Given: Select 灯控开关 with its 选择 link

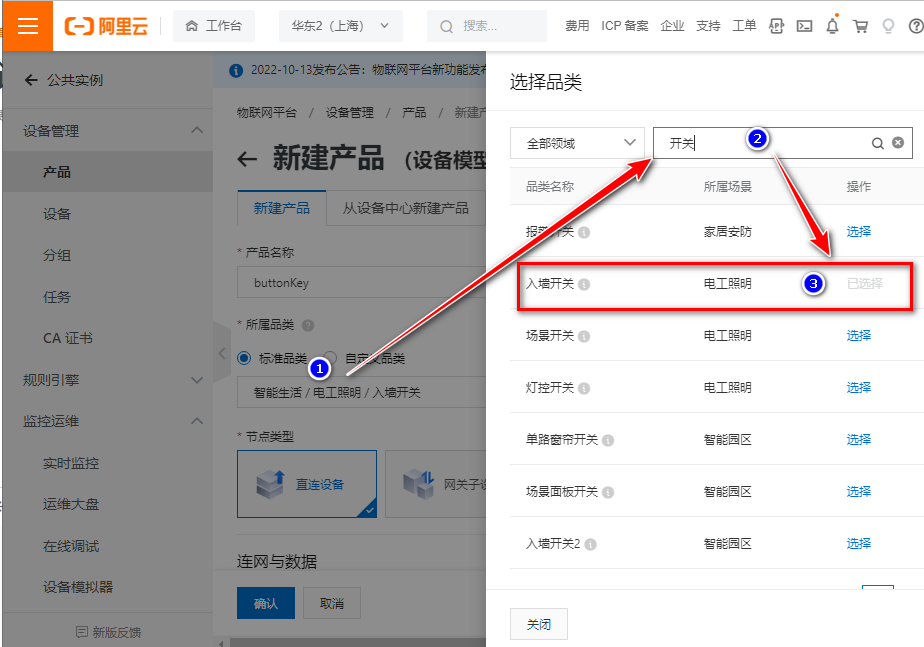Looking at the screenshot, I should (858, 387).
